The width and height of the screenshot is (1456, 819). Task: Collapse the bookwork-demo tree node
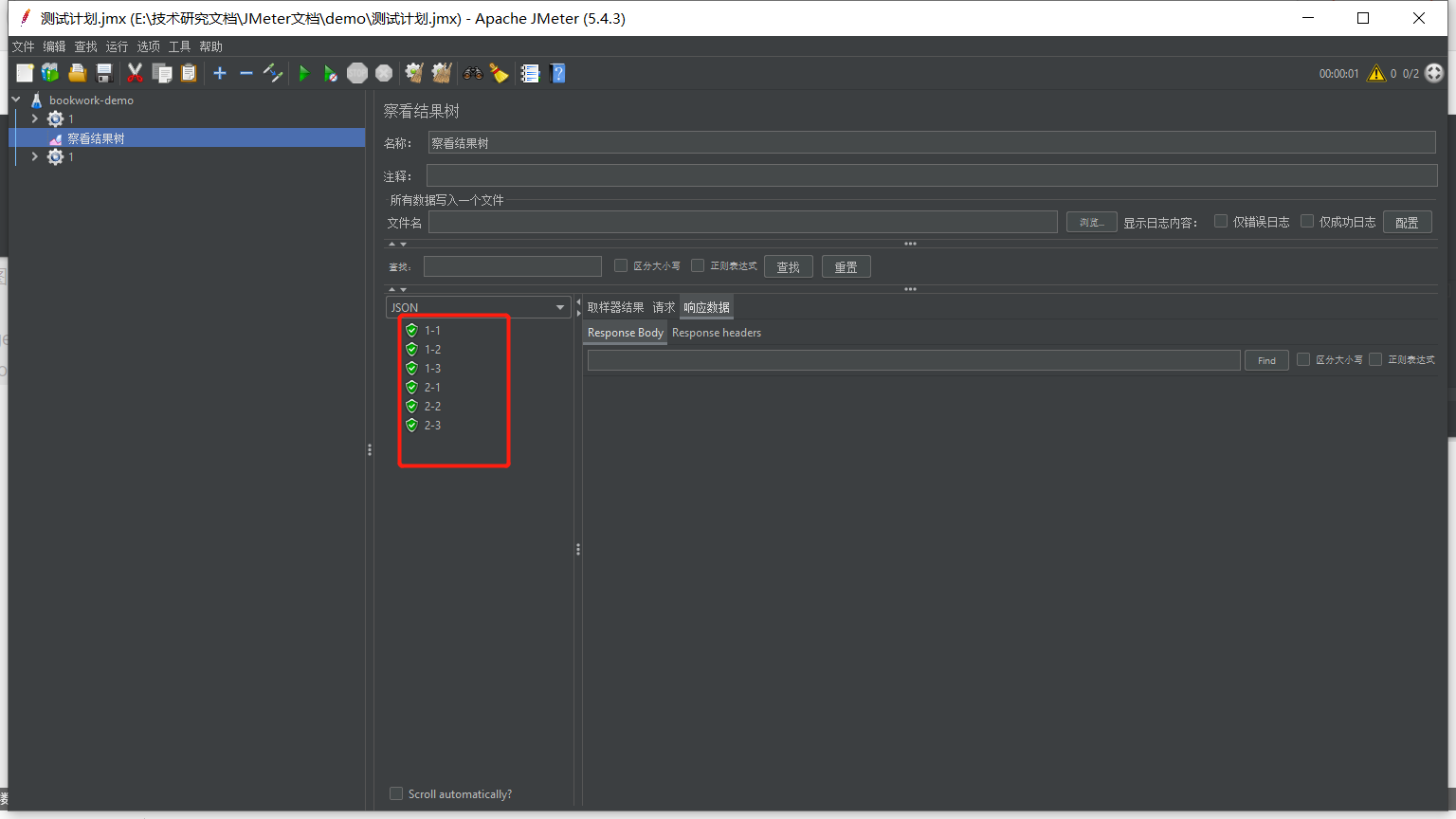16,100
